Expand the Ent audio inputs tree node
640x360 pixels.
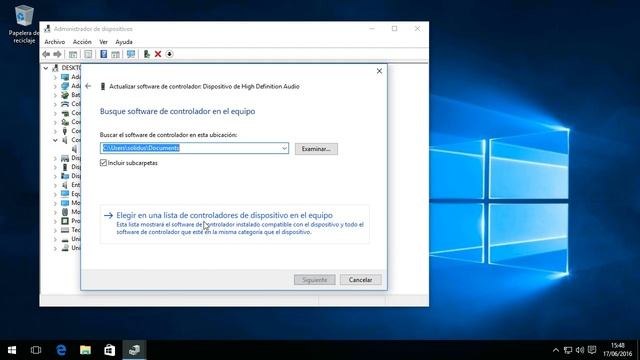point(55,185)
